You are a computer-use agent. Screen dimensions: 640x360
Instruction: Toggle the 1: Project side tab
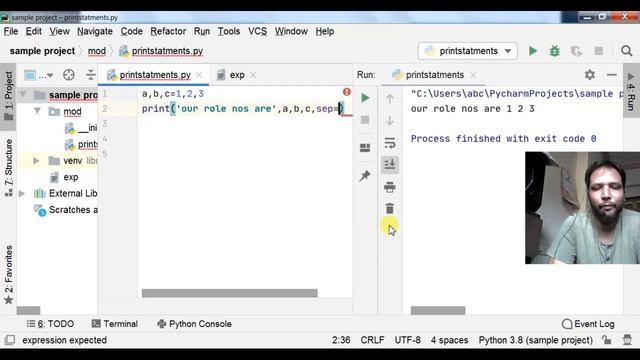click(x=8, y=96)
